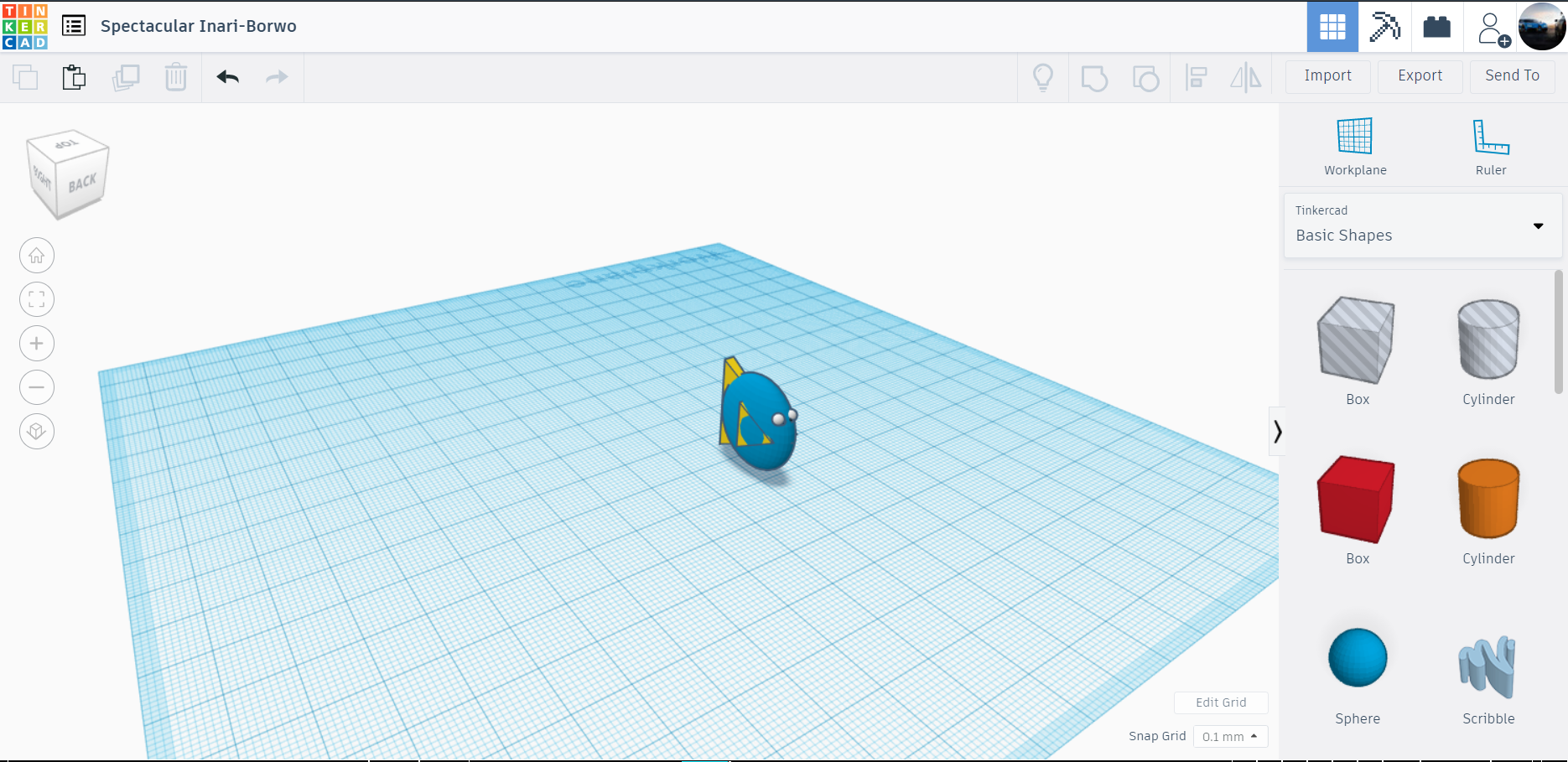Click the view cube TOP face
The height and width of the screenshot is (762, 1568).
pos(67,143)
